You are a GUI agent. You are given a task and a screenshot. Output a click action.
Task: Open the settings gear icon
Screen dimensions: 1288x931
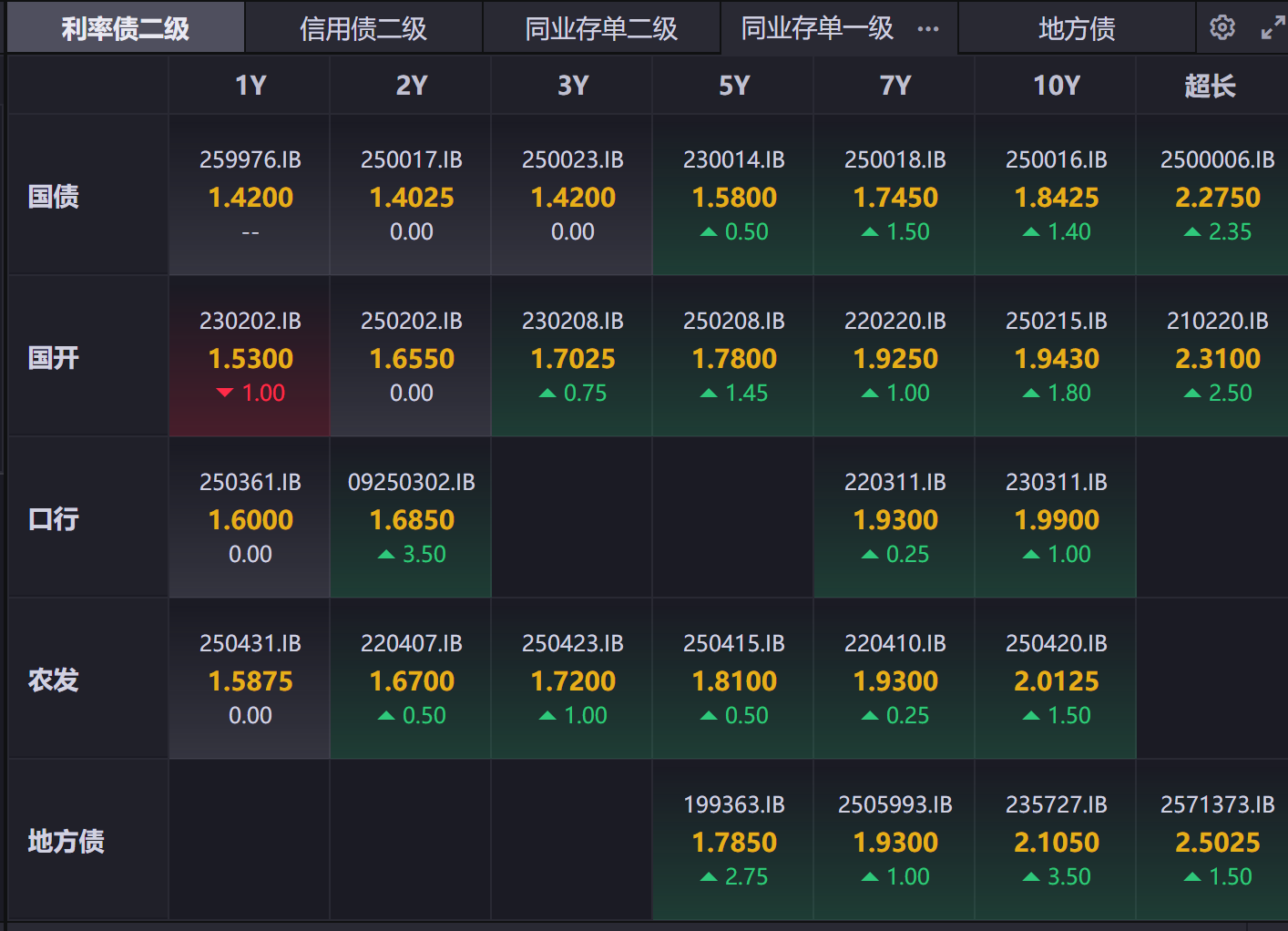point(1222,27)
